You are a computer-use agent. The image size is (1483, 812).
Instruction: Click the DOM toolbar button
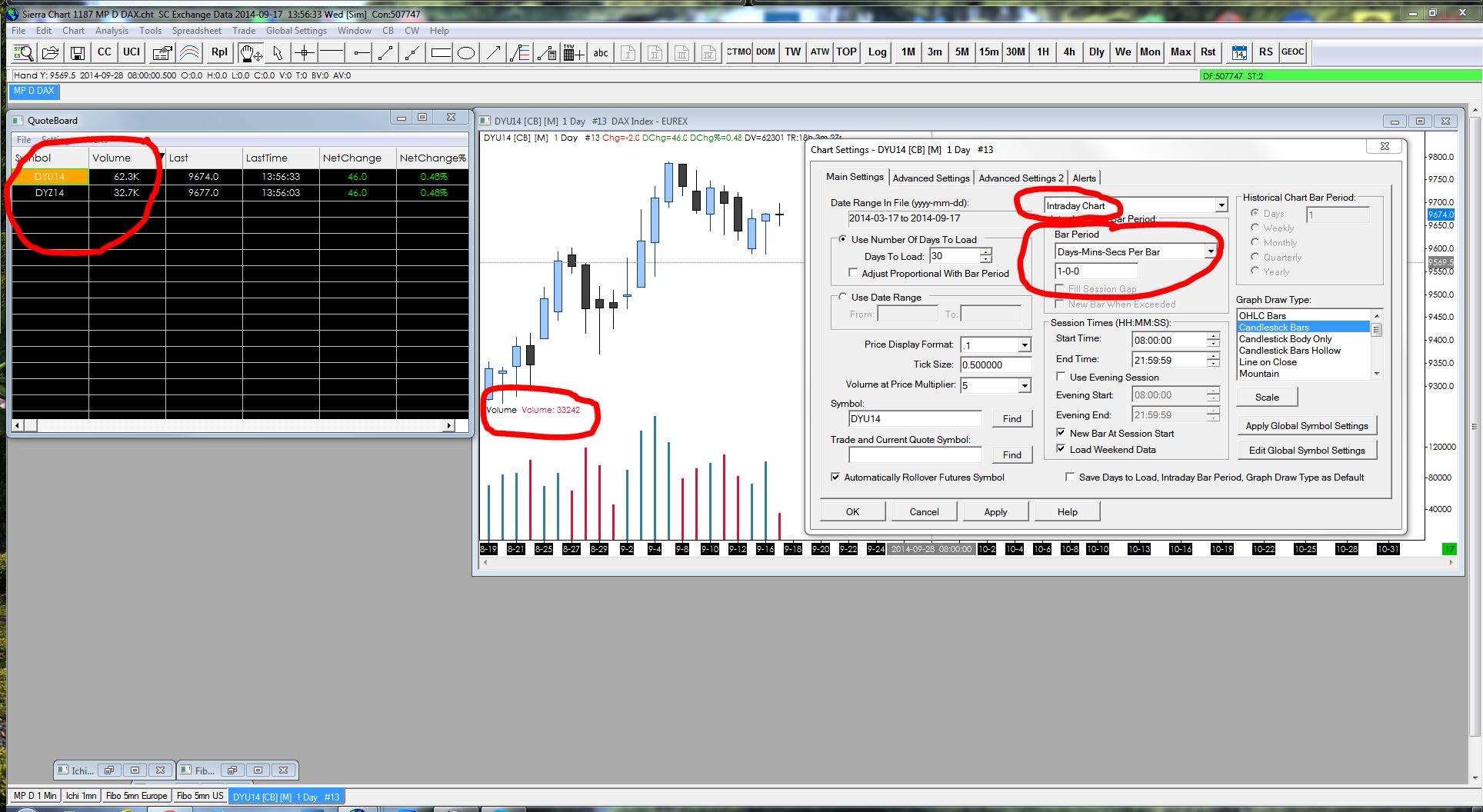point(765,52)
